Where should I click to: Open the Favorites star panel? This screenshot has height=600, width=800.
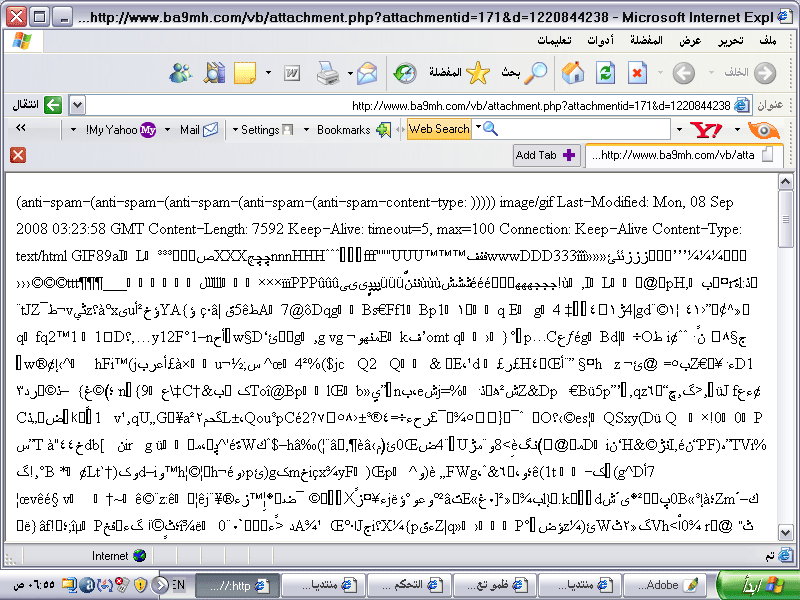pos(478,73)
